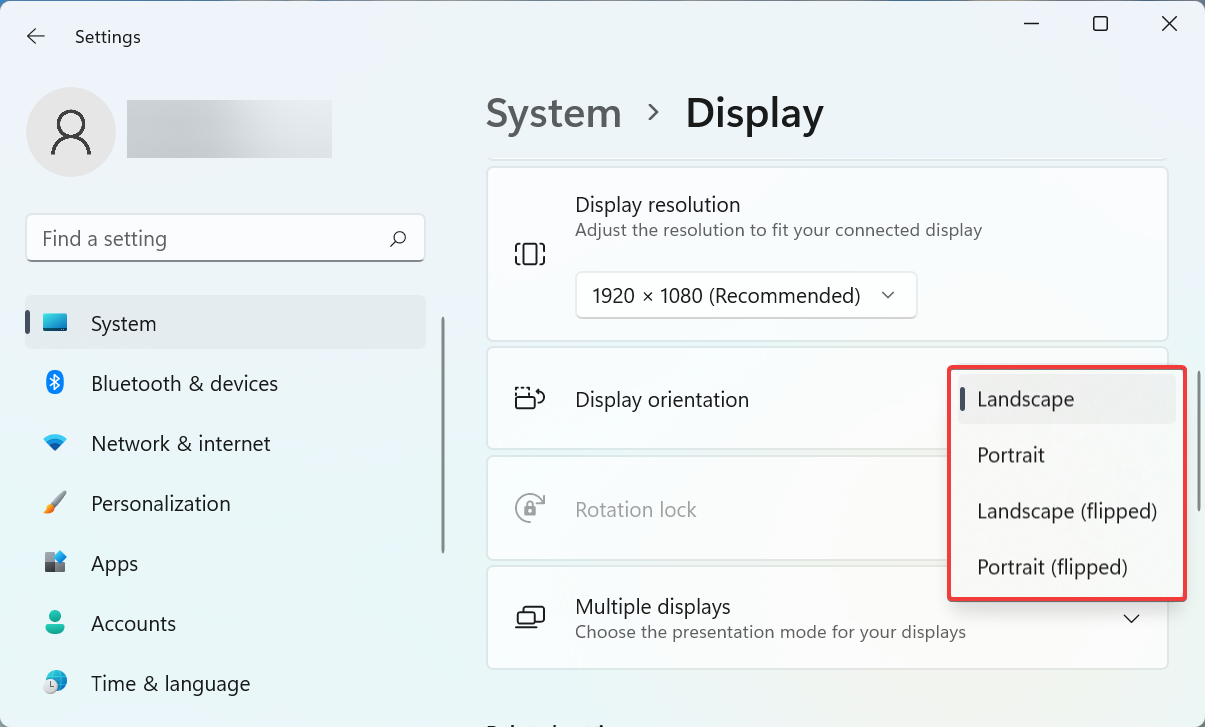Click the System breadcrumb link
Viewport: 1205px width, 727px height.
pos(553,113)
